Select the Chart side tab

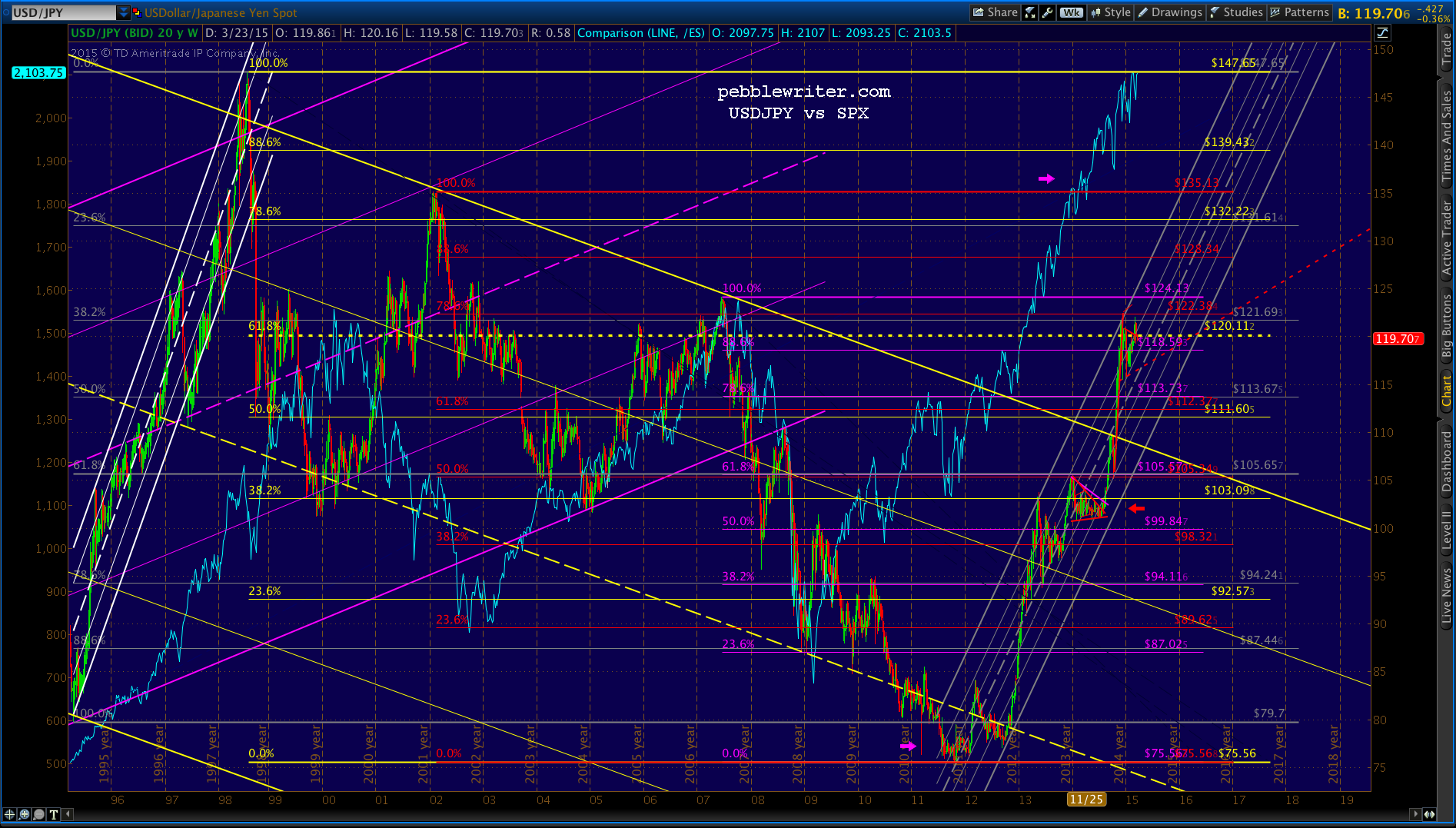[1447, 391]
